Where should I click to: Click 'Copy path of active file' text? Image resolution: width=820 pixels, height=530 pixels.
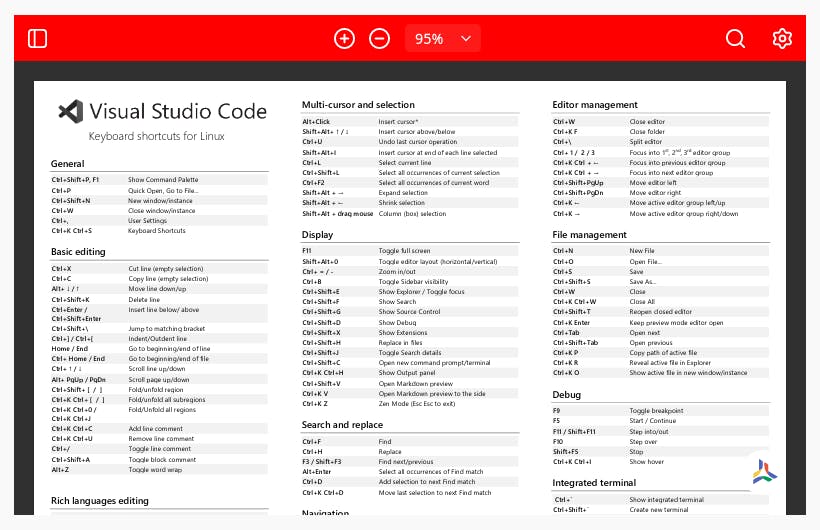pos(663,353)
